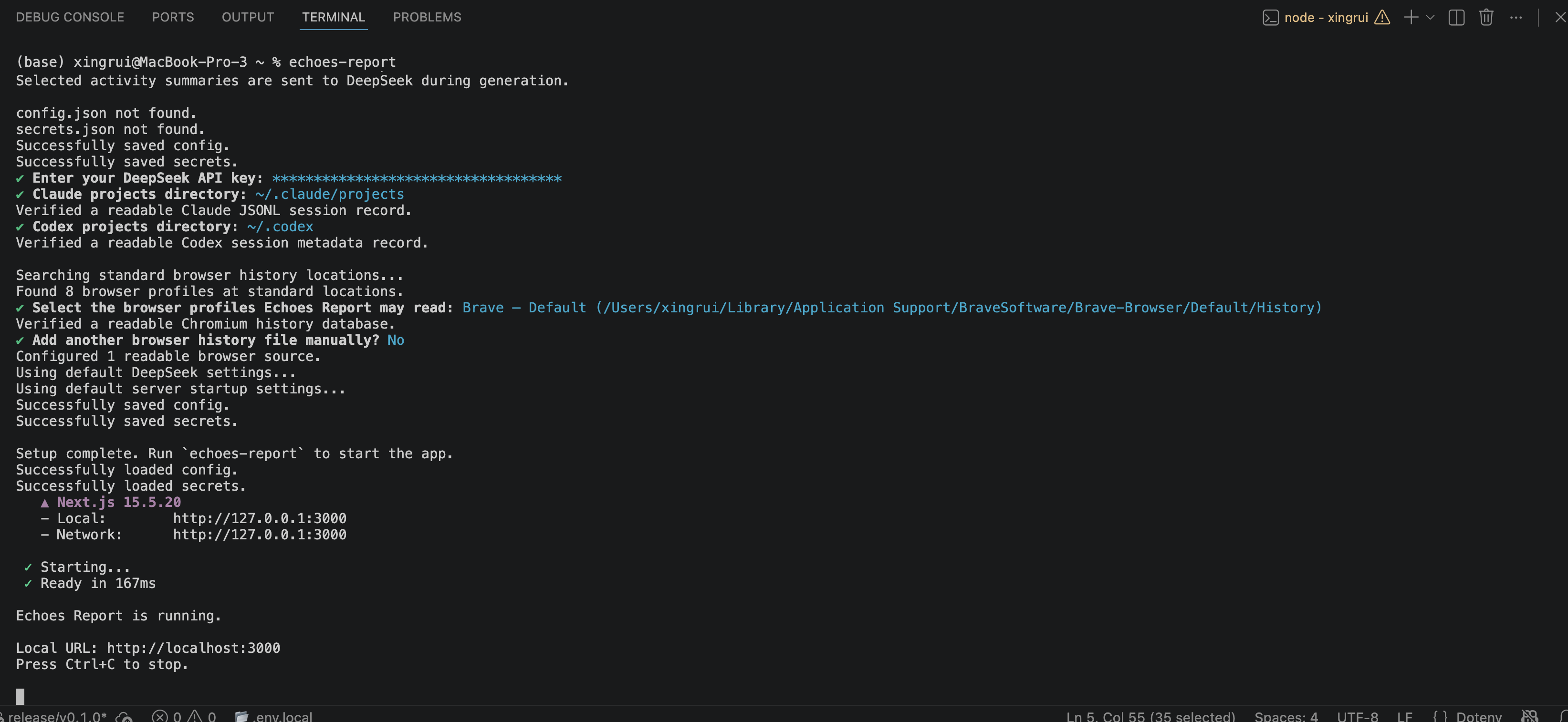Show the OUTPUT tab
1568x722 pixels.
coord(248,17)
